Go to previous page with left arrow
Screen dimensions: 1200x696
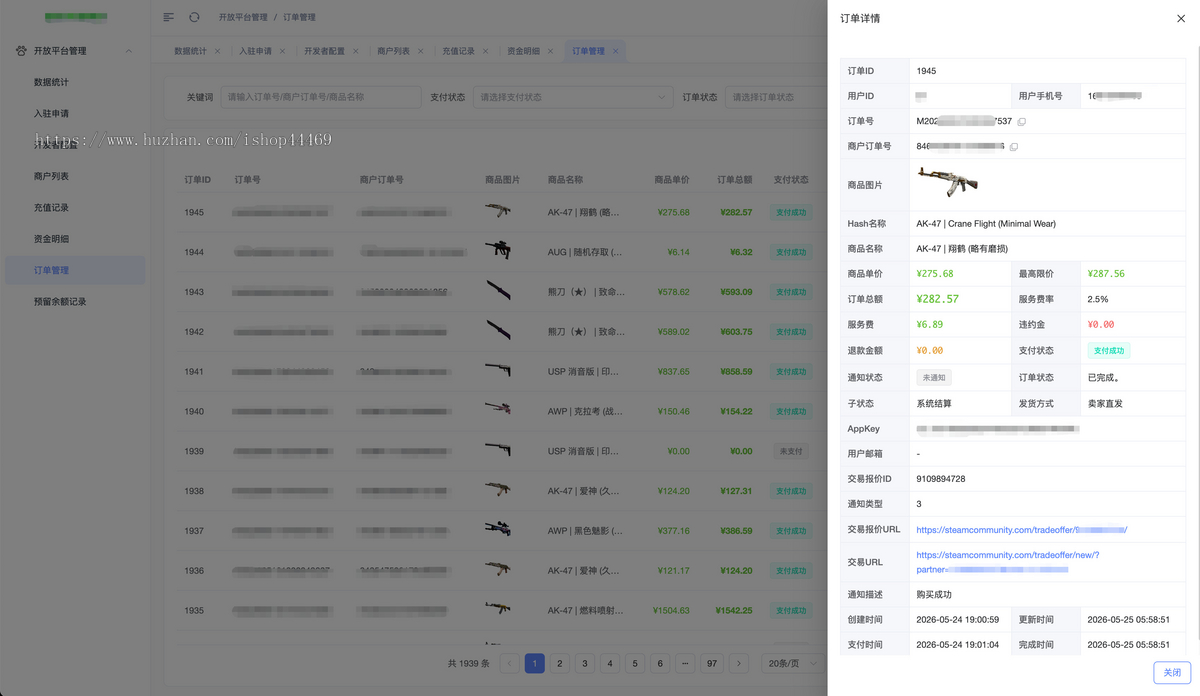509,663
